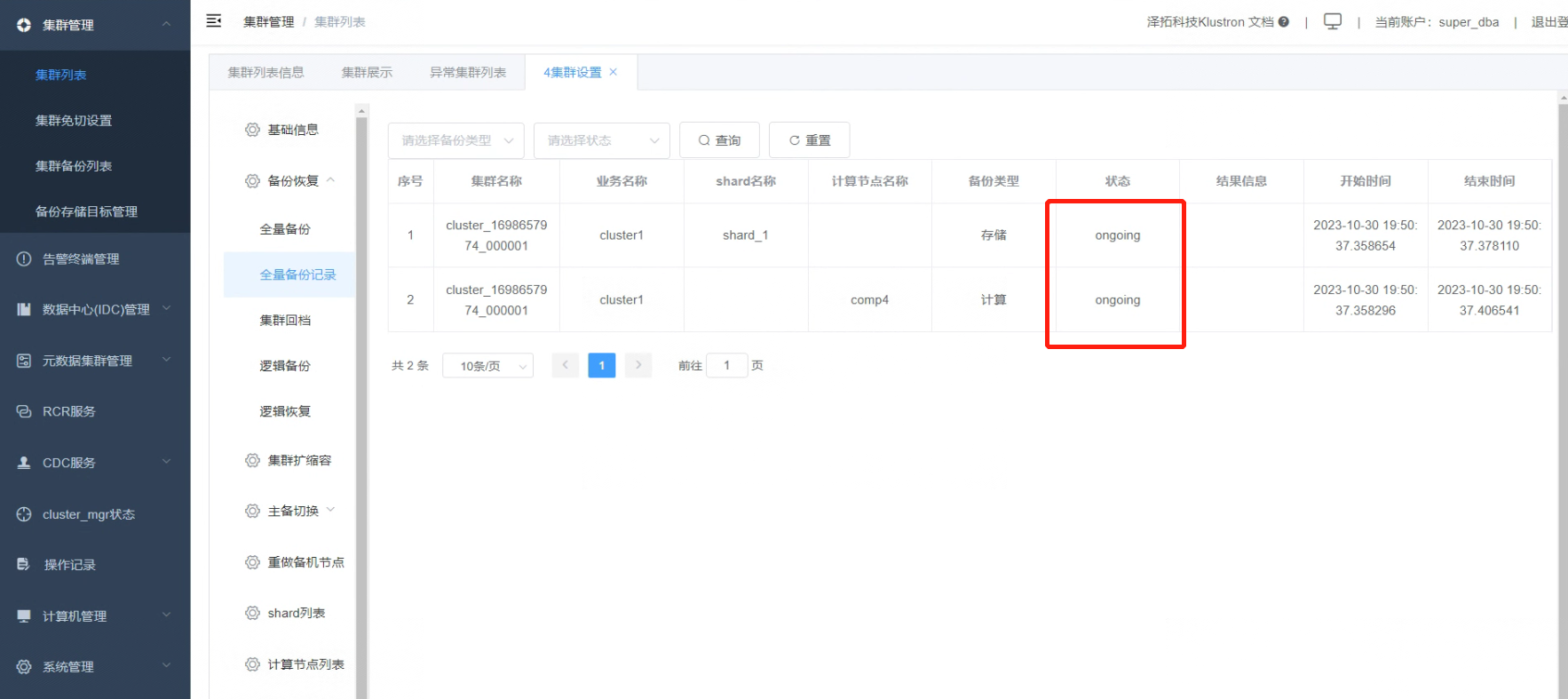Click the RCR服务 sidebar icon

pyautogui.click(x=24, y=412)
